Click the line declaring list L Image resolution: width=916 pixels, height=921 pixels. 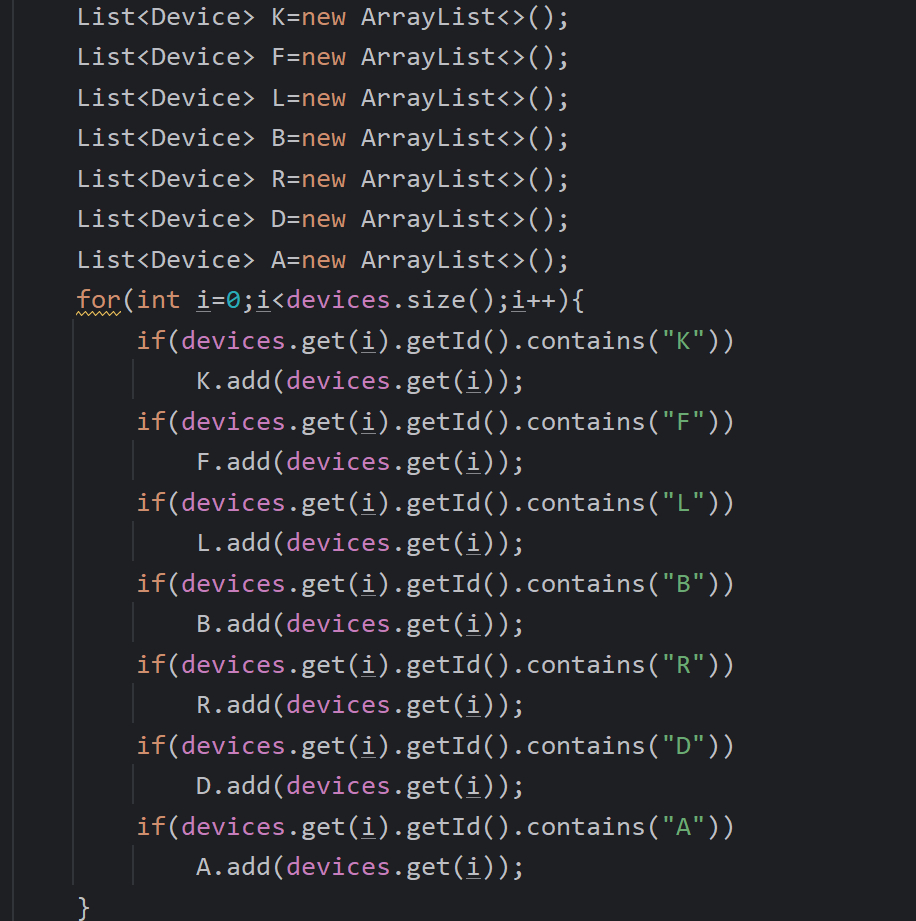[x=323, y=98]
